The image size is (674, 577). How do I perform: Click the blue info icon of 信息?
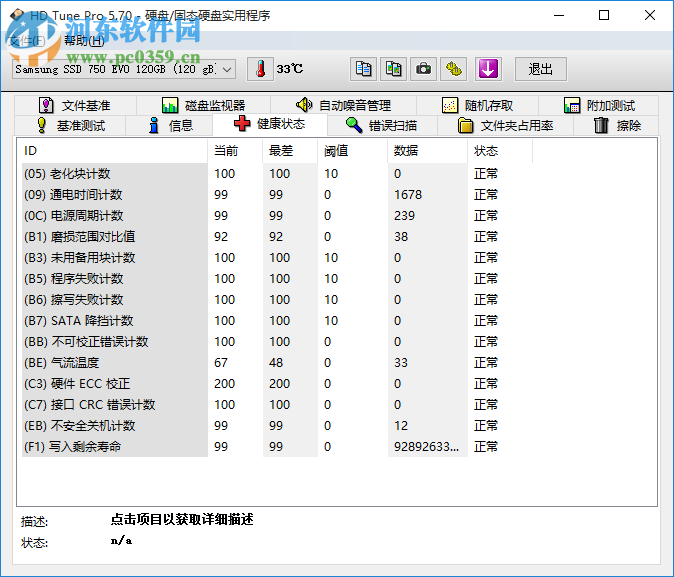click(153, 126)
